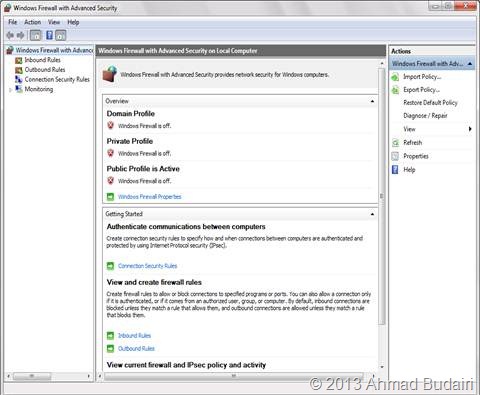Follow the Inbound Rules link in Getting Started
This screenshot has width=480, height=395.
pyautogui.click(x=134, y=335)
